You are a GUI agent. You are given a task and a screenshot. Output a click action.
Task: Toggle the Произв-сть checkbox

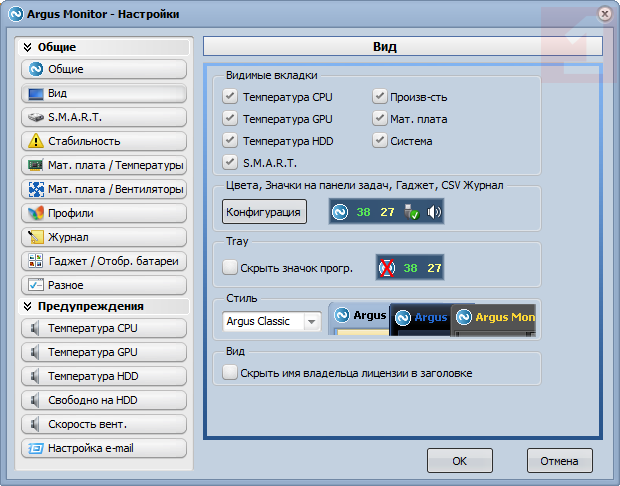tap(379, 96)
